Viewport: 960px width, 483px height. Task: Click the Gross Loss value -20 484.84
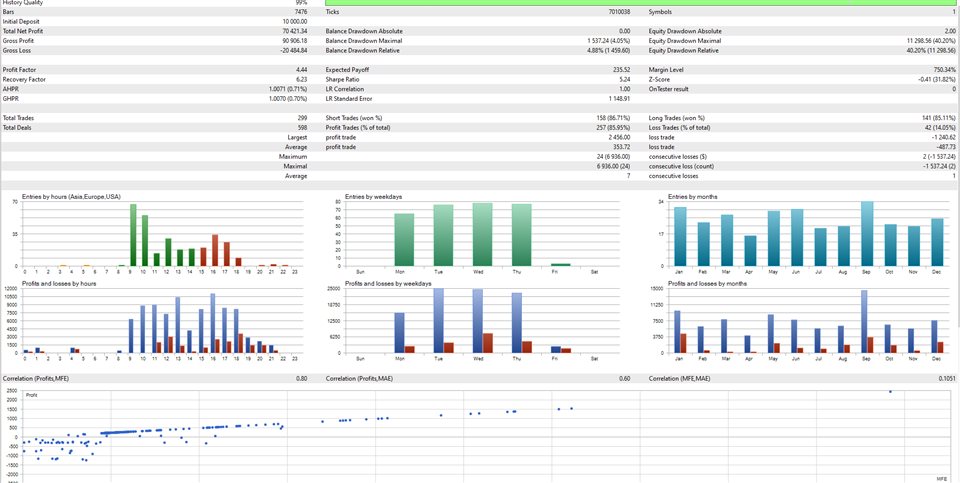(294, 50)
